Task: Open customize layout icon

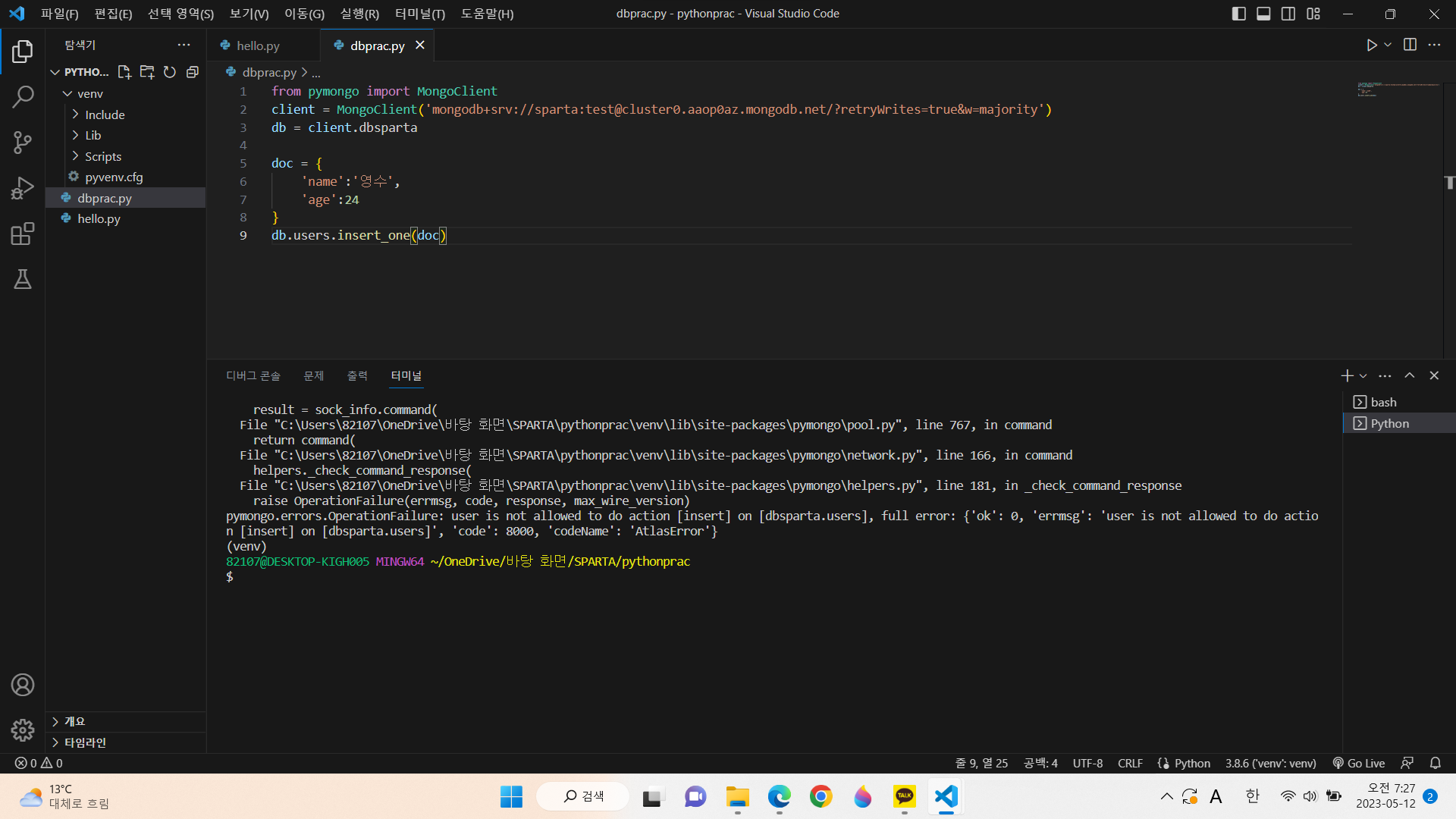Action: click(1313, 14)
